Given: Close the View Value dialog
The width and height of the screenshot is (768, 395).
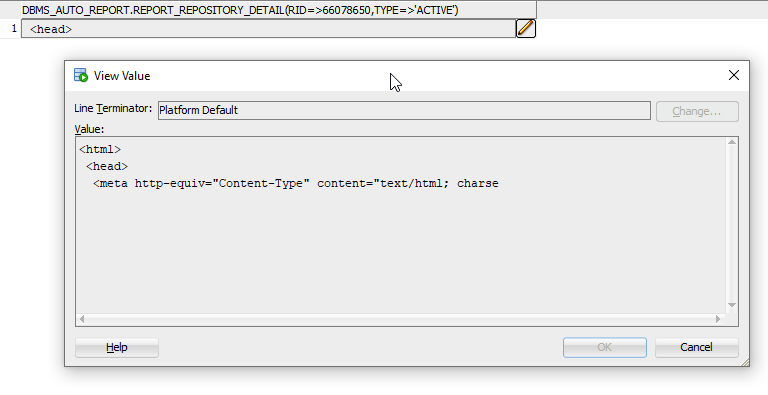Looking at the screenshot, I should click(734, 75).
